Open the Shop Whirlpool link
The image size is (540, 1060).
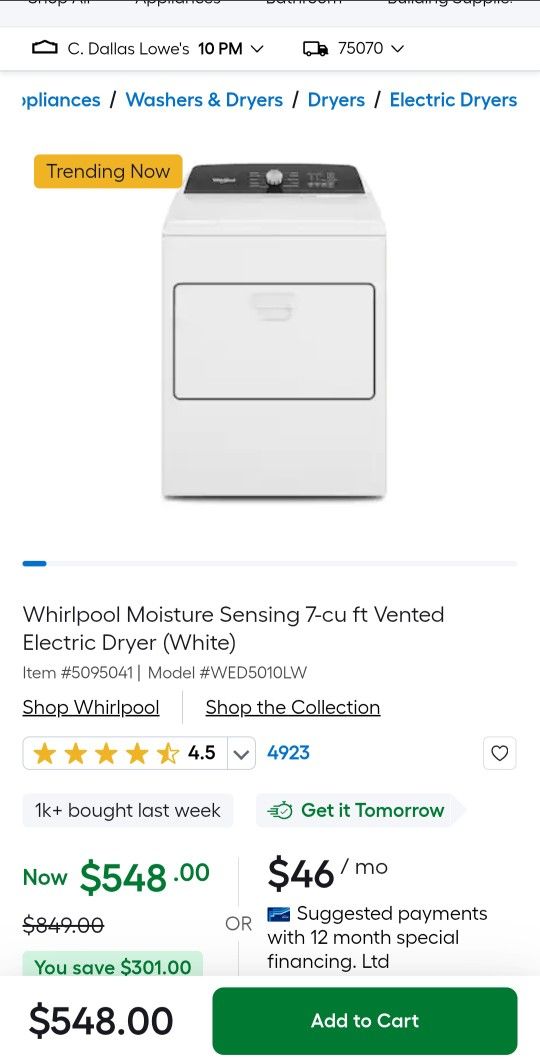point(91,708)
